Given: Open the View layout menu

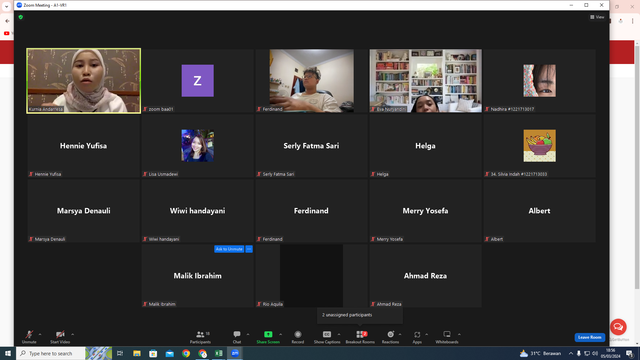Looking at the screenshot, I should (x=597, y=17).
